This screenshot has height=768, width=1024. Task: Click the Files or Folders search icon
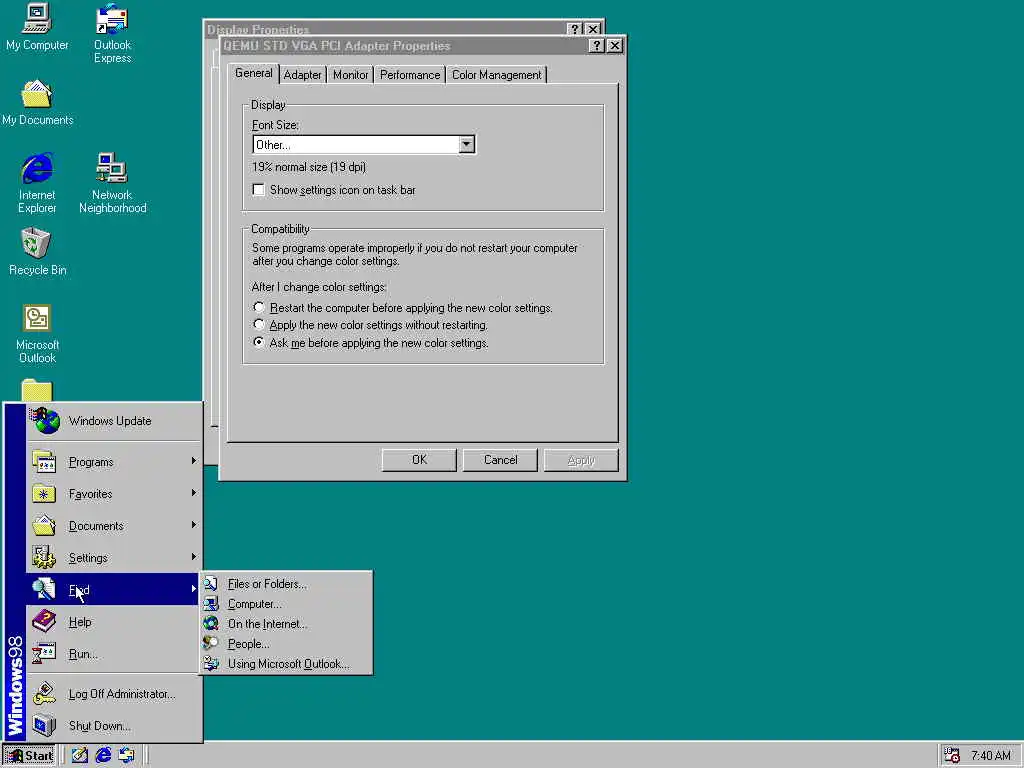pyautogui.click(x=211, y=584)
